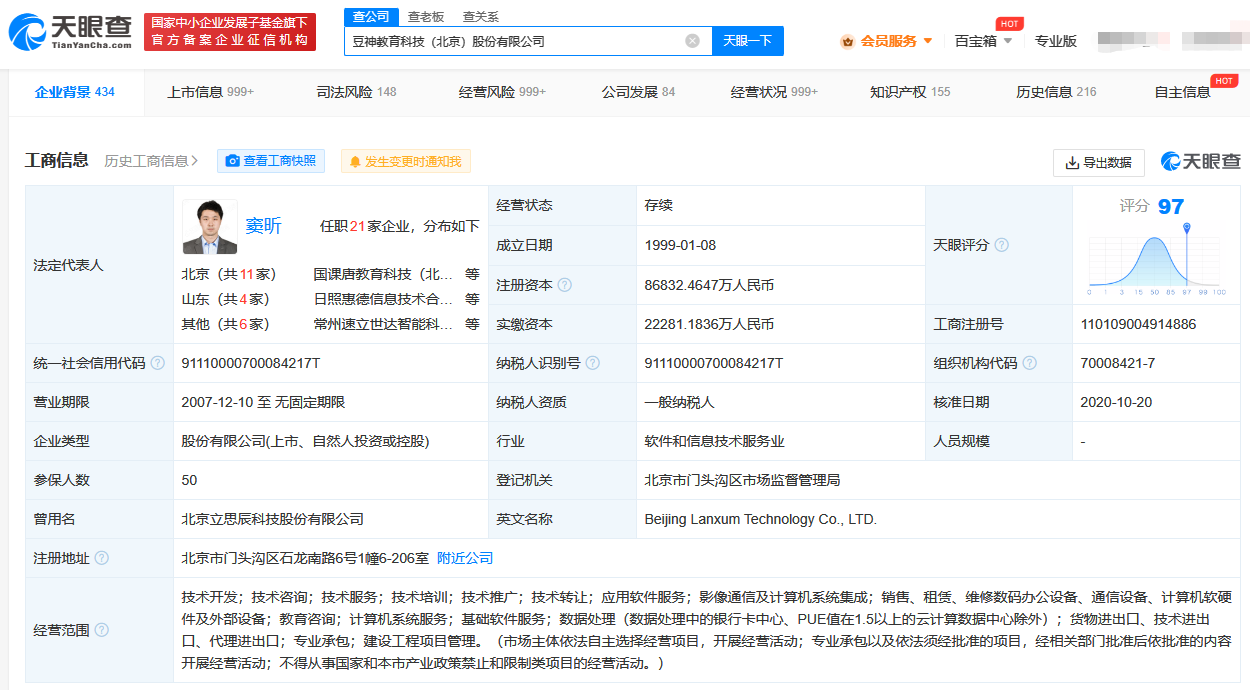Image resolution: width=1250 pixels, height=690 pixels.
Task: Enable 发生变更时通知我 change notification
Action: click(406, 161)
